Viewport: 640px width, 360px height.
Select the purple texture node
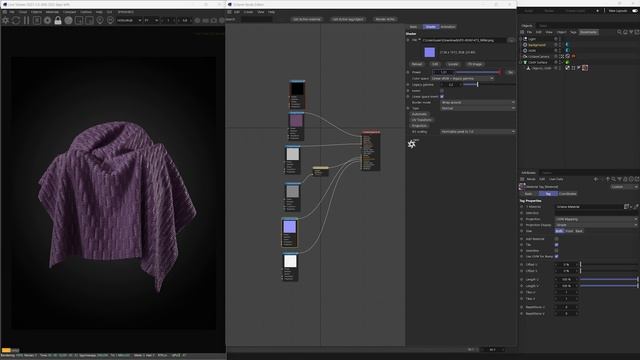[x=296, y=127]
